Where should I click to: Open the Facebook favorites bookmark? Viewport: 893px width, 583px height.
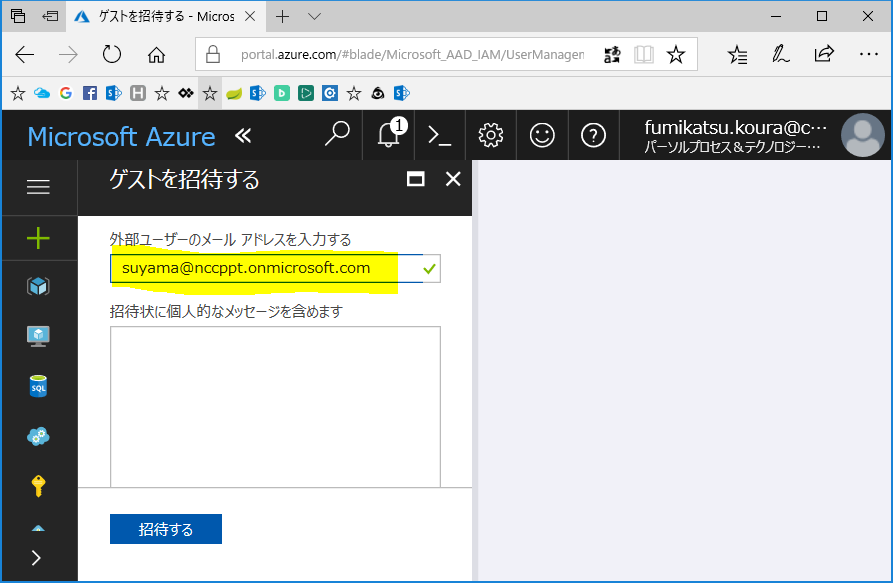90,93
